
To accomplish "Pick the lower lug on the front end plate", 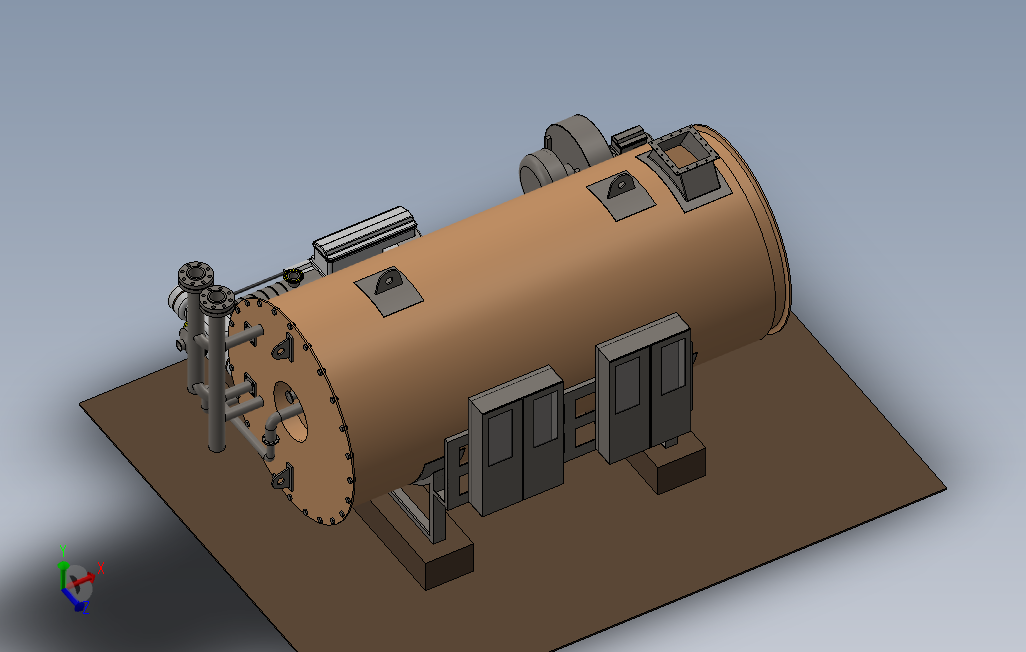I will (x=283, y=479).
